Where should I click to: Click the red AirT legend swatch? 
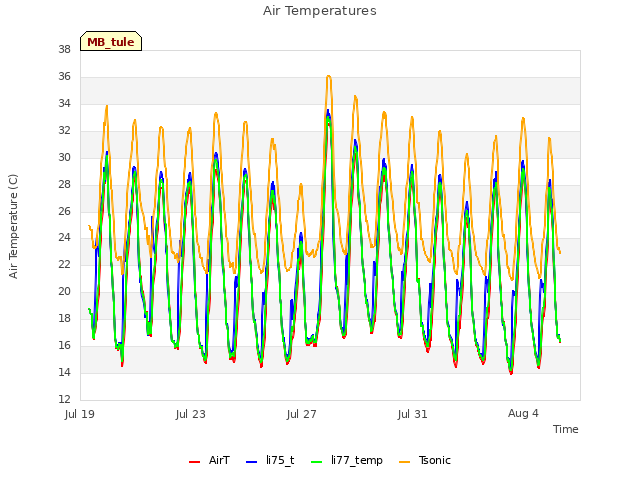194,462
